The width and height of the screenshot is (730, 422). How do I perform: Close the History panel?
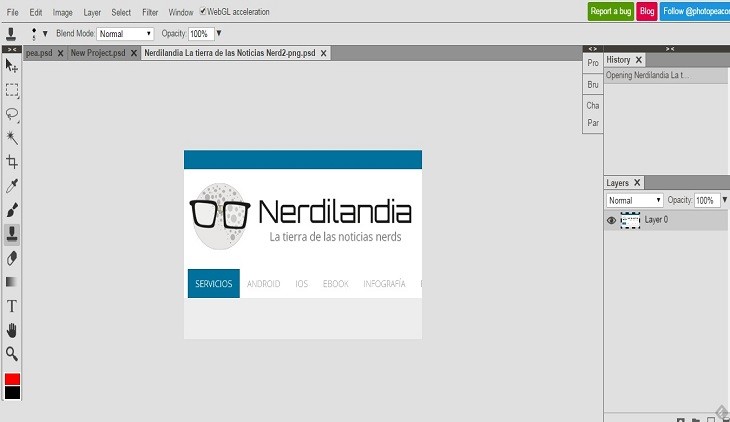point(639,60)
